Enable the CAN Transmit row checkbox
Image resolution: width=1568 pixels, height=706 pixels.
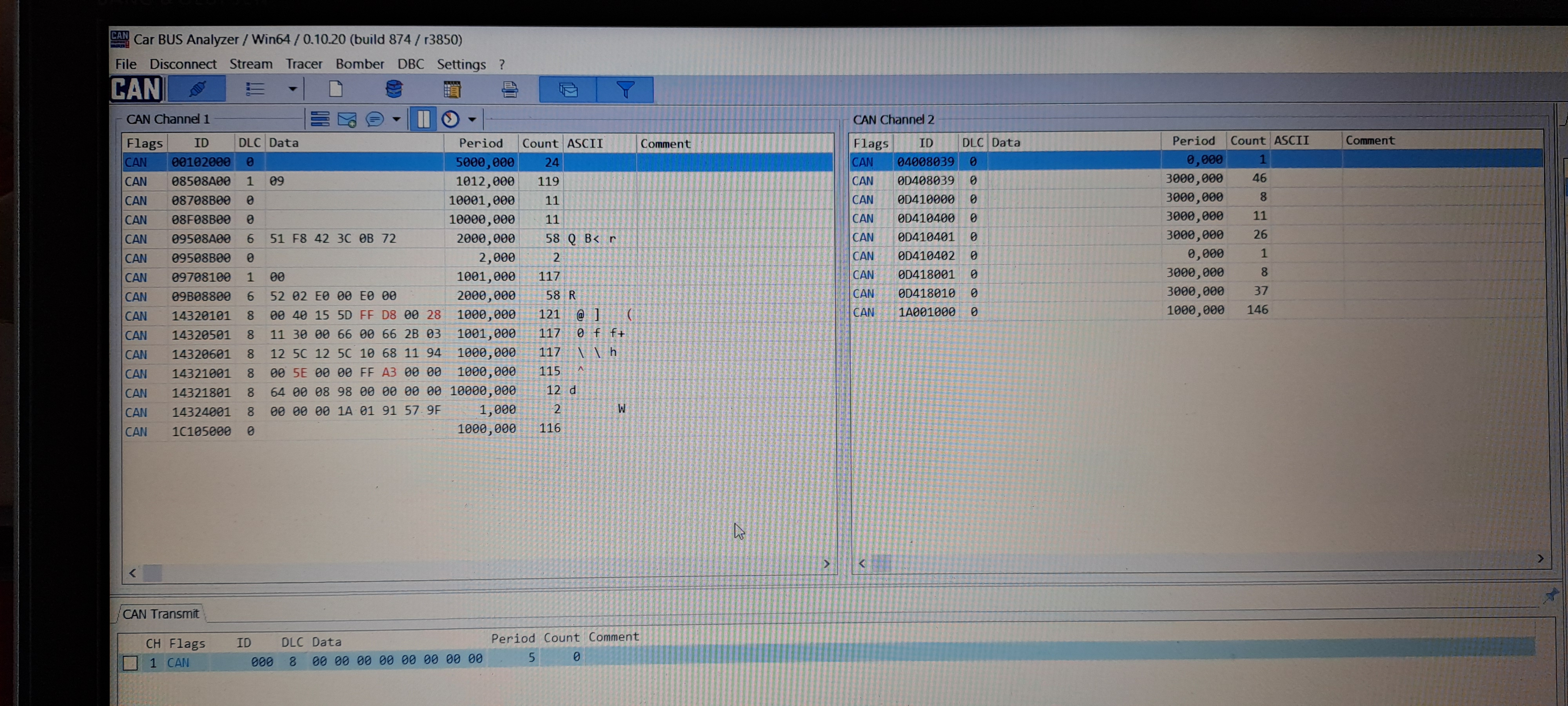[130, 663]
